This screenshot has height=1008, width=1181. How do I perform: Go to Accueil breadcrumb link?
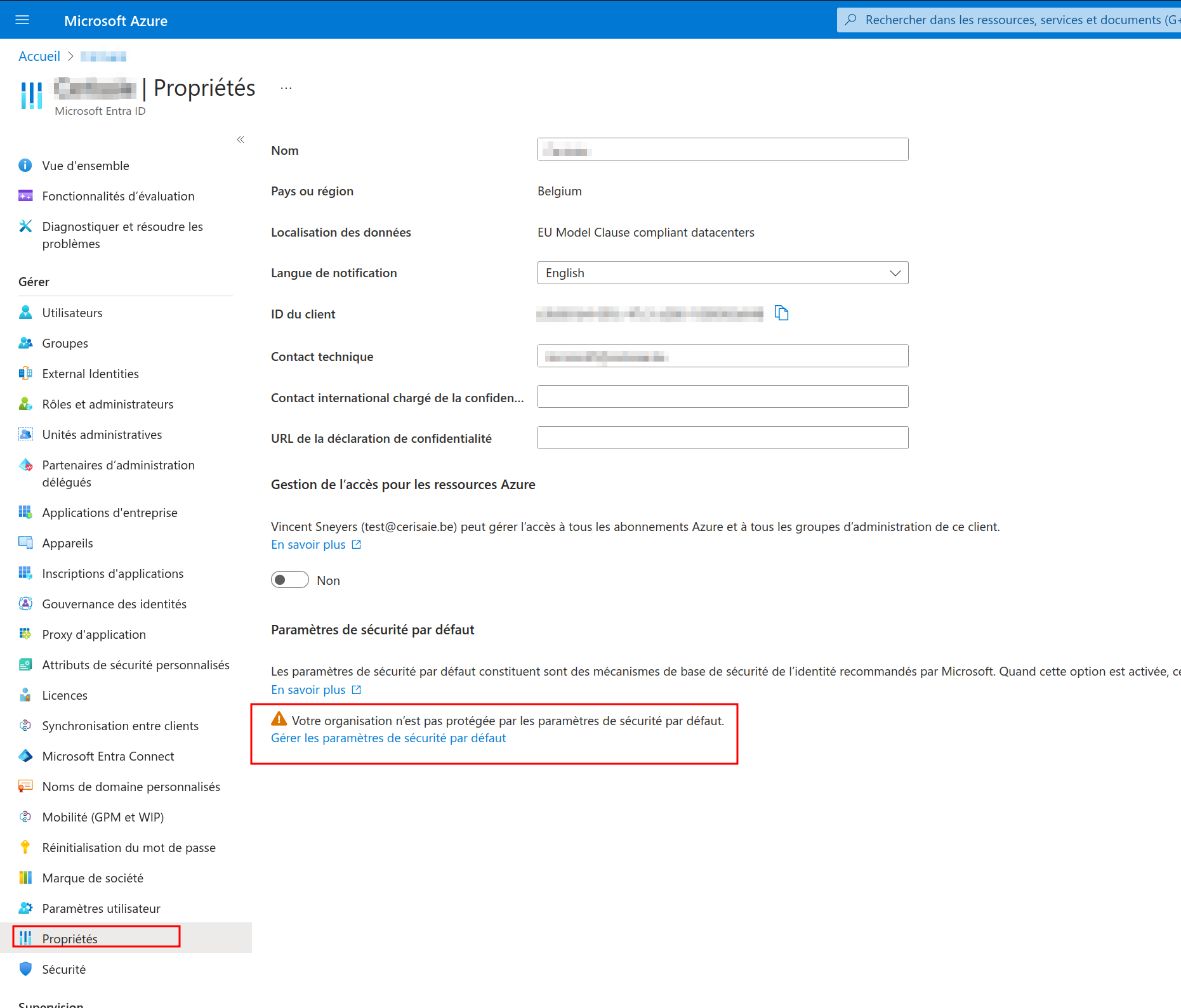click(39, 56)
